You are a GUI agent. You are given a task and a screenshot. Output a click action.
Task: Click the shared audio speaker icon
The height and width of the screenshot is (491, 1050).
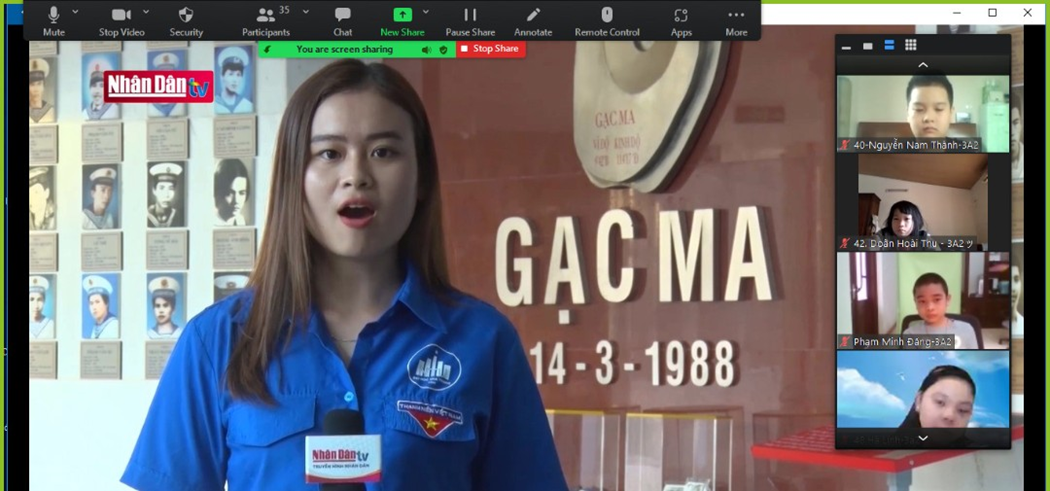426,50
